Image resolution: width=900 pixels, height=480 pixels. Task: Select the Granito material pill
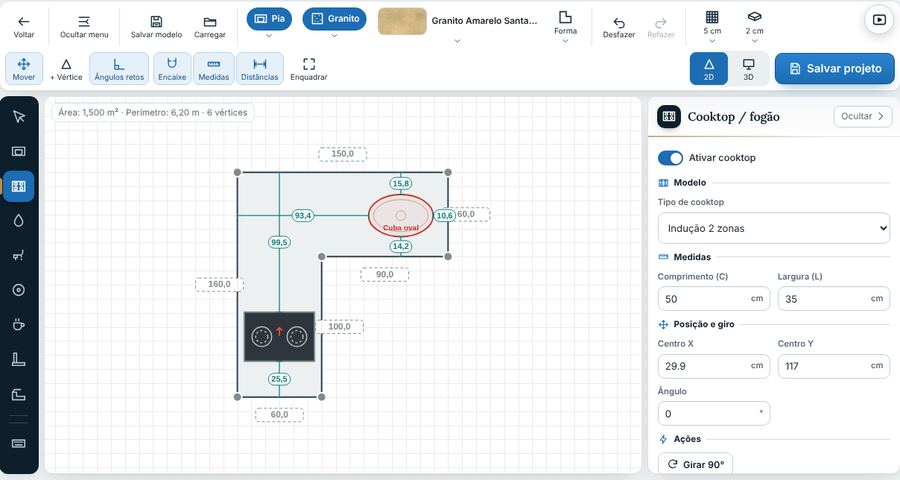335,18
